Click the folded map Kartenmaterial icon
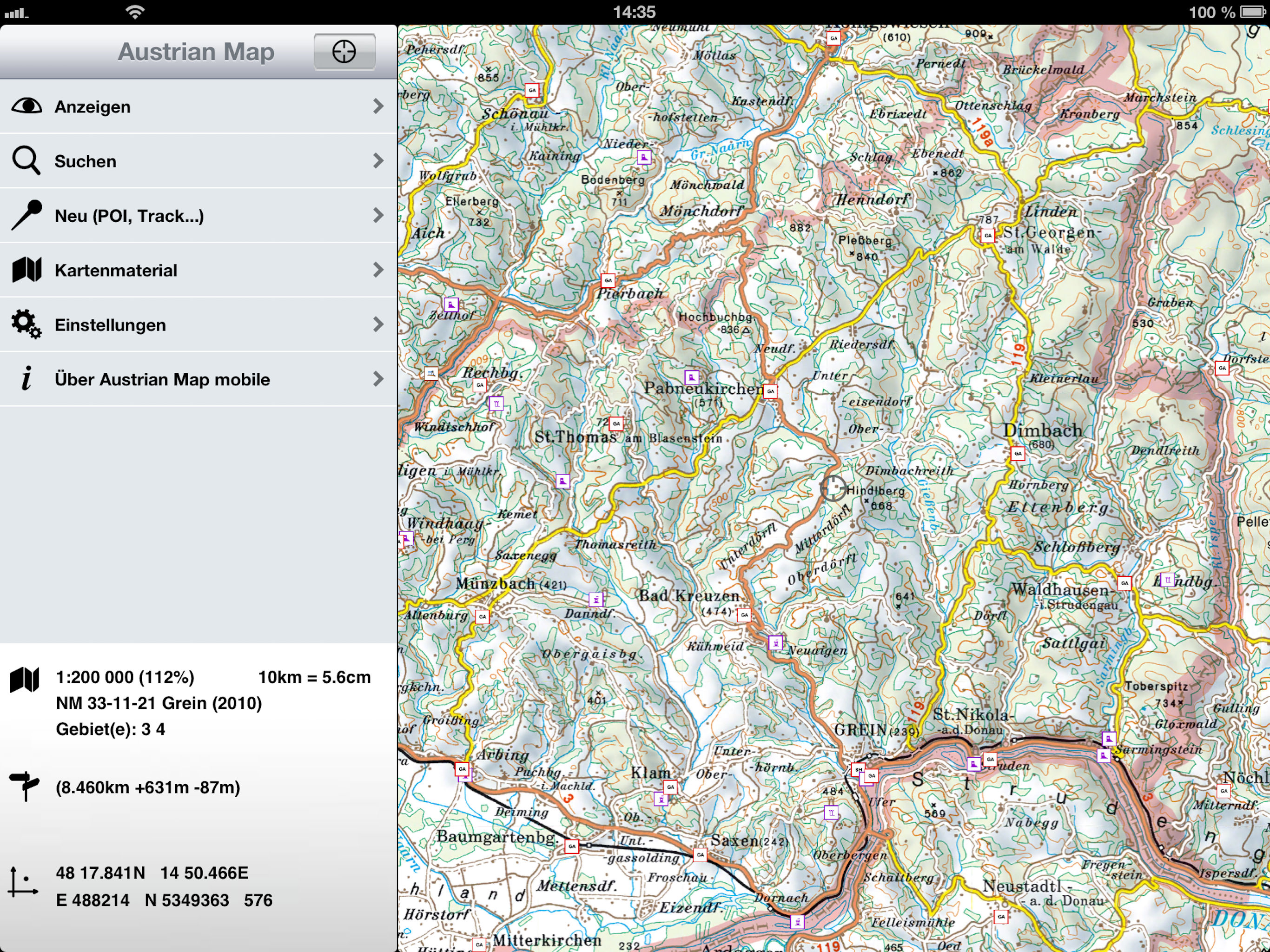1270x952 pixels. pyautogui.click(x=26, y=270)
